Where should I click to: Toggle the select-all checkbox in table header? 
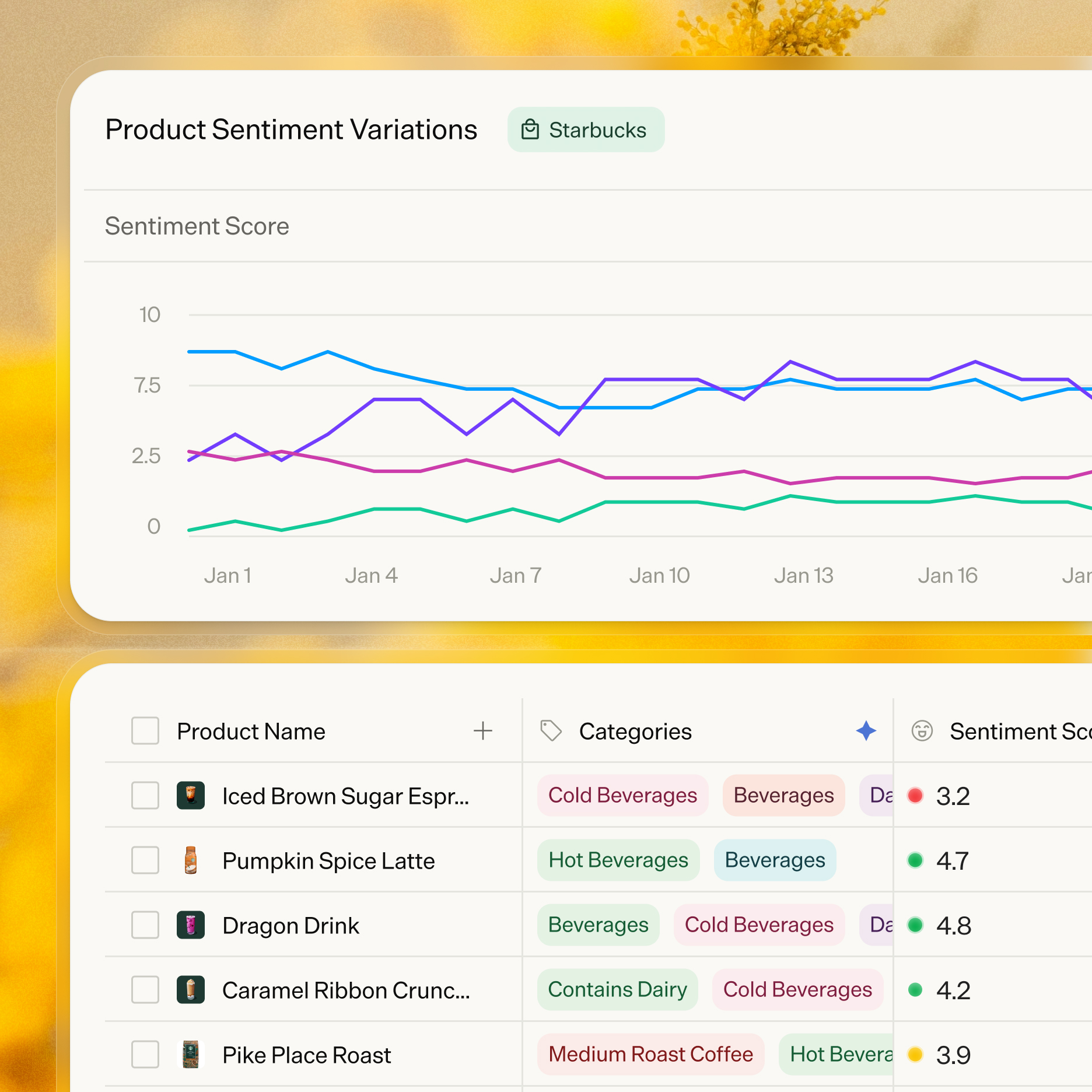click(x=145, y=731)
